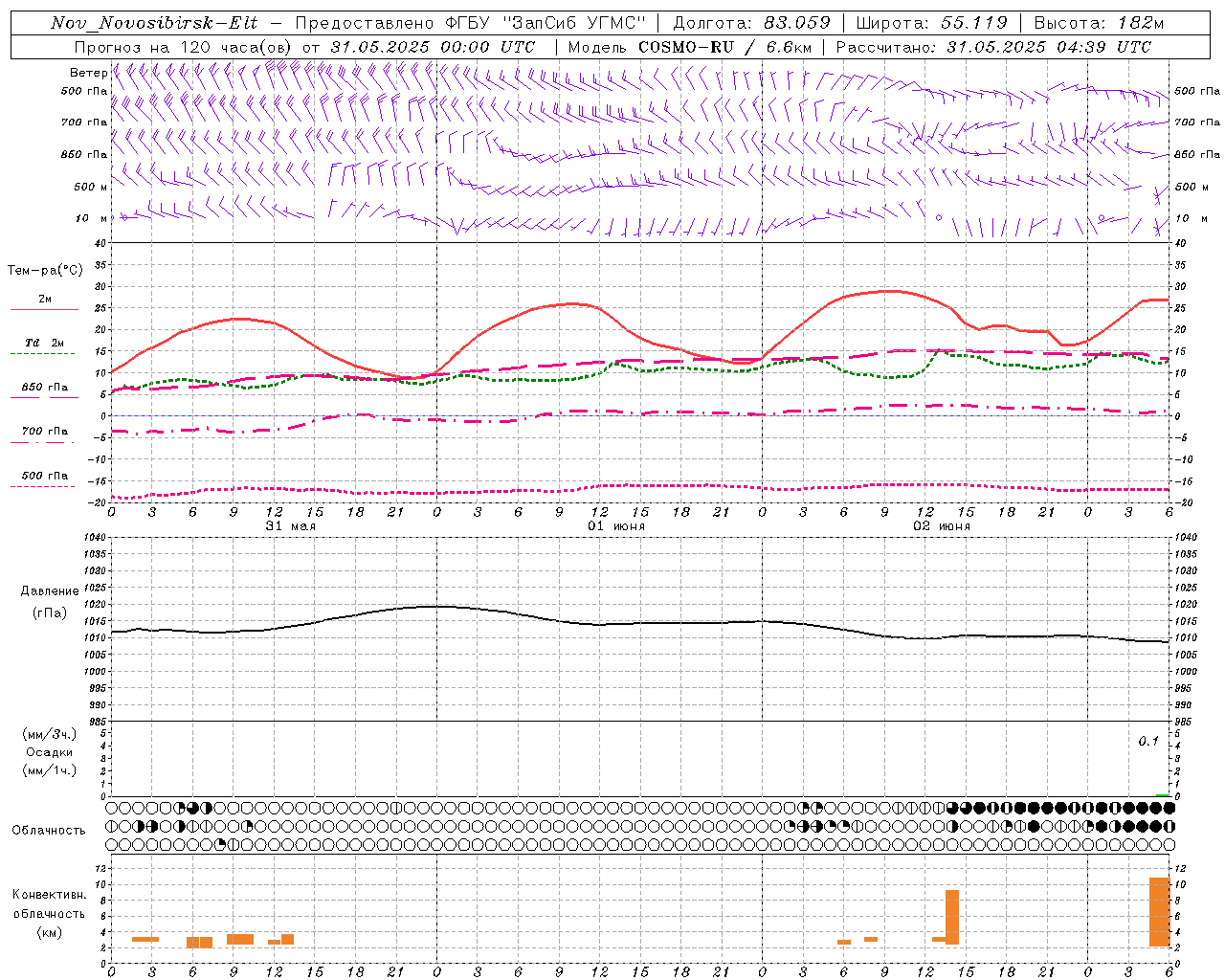
Task: Click the 0.1 precipitation amount value
Action: (x=1148, y=742)
